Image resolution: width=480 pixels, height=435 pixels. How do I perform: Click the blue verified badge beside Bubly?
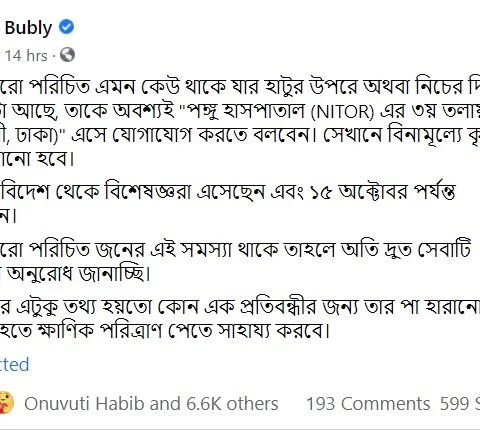pyautogui.click(x=67, y=27)
